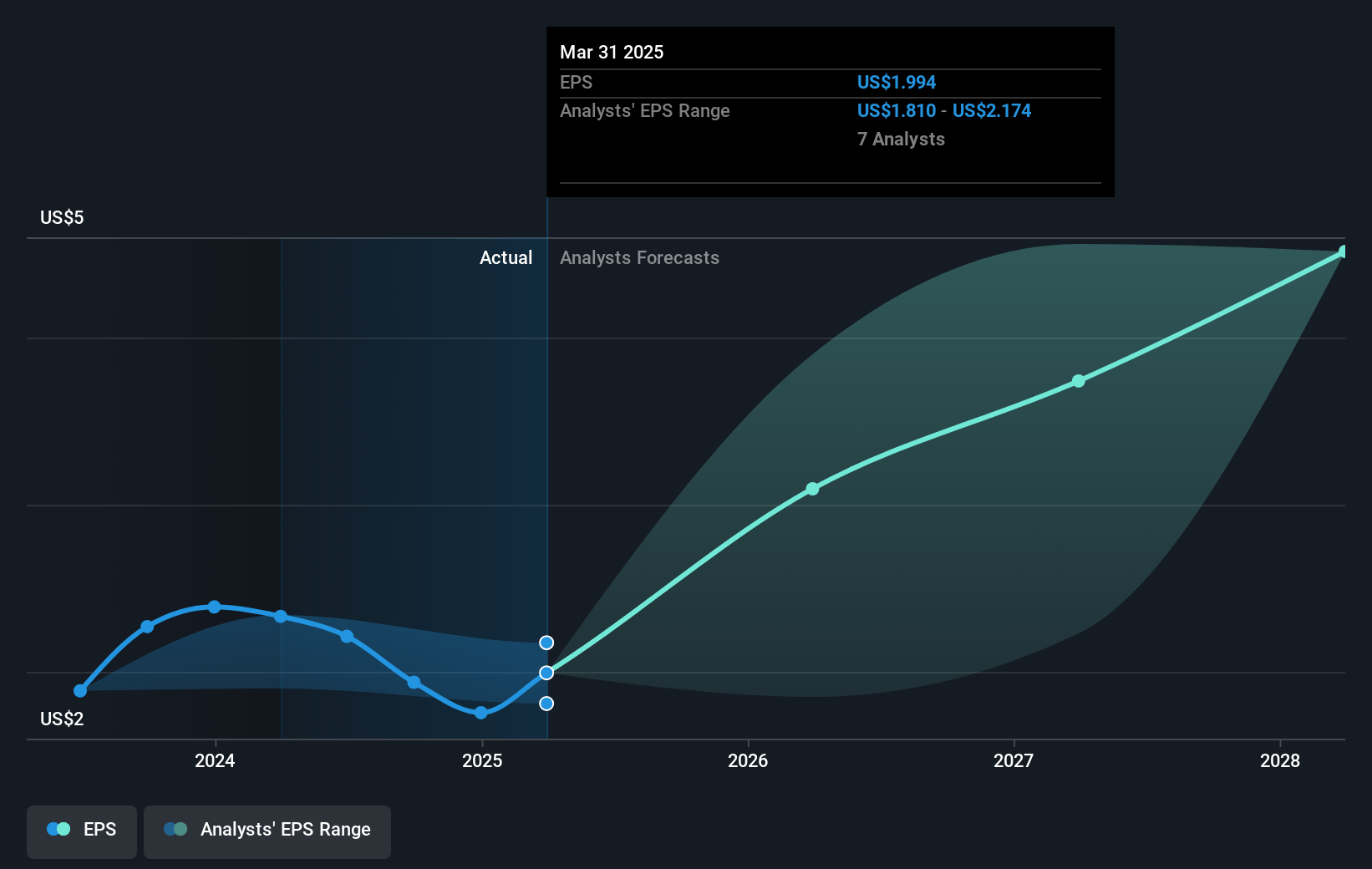Select the early 2026 forecast data point
This screenshot has width=1372, height=869.
(812, 489)
